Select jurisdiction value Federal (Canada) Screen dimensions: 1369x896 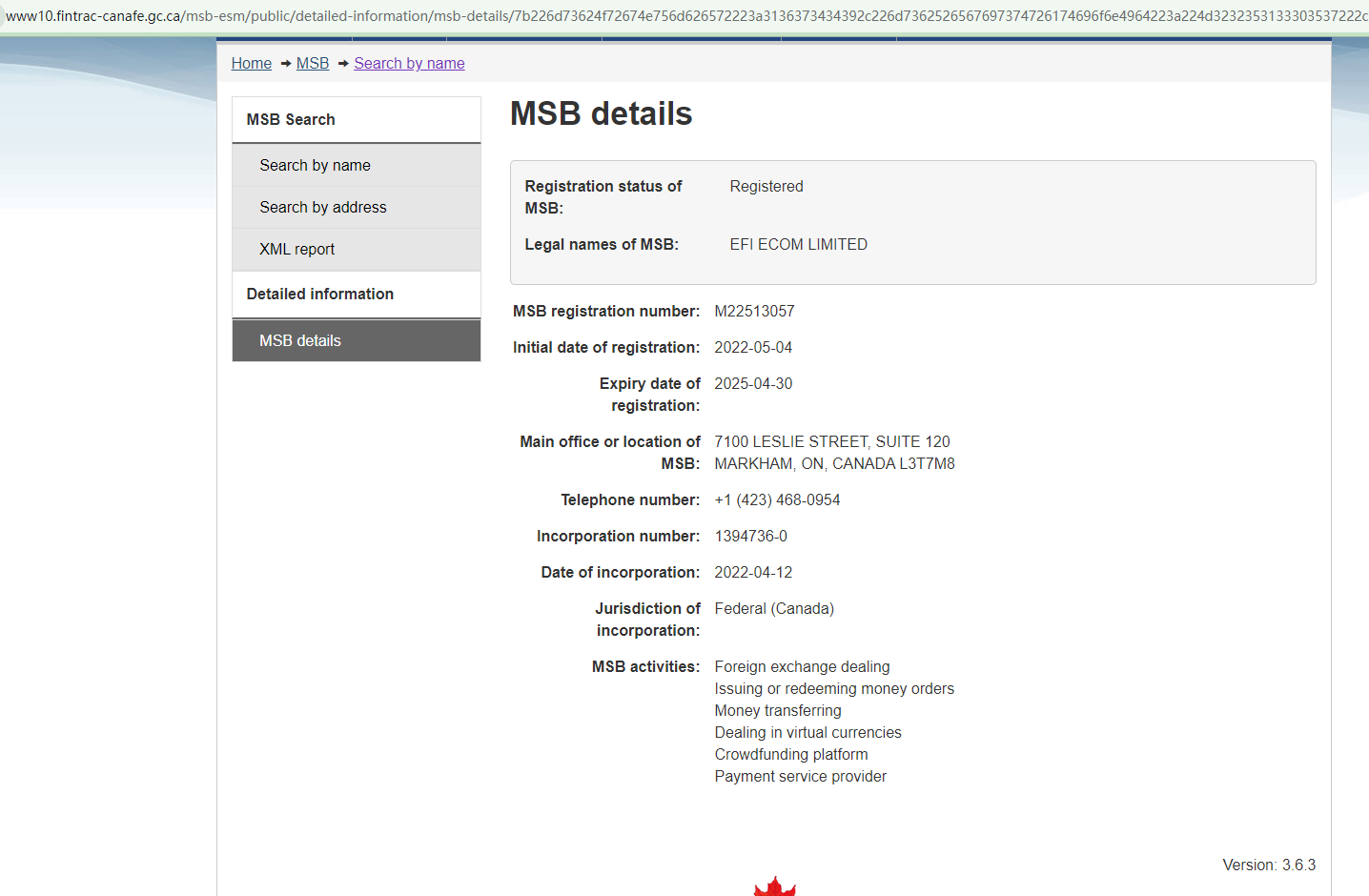point(774,608)
